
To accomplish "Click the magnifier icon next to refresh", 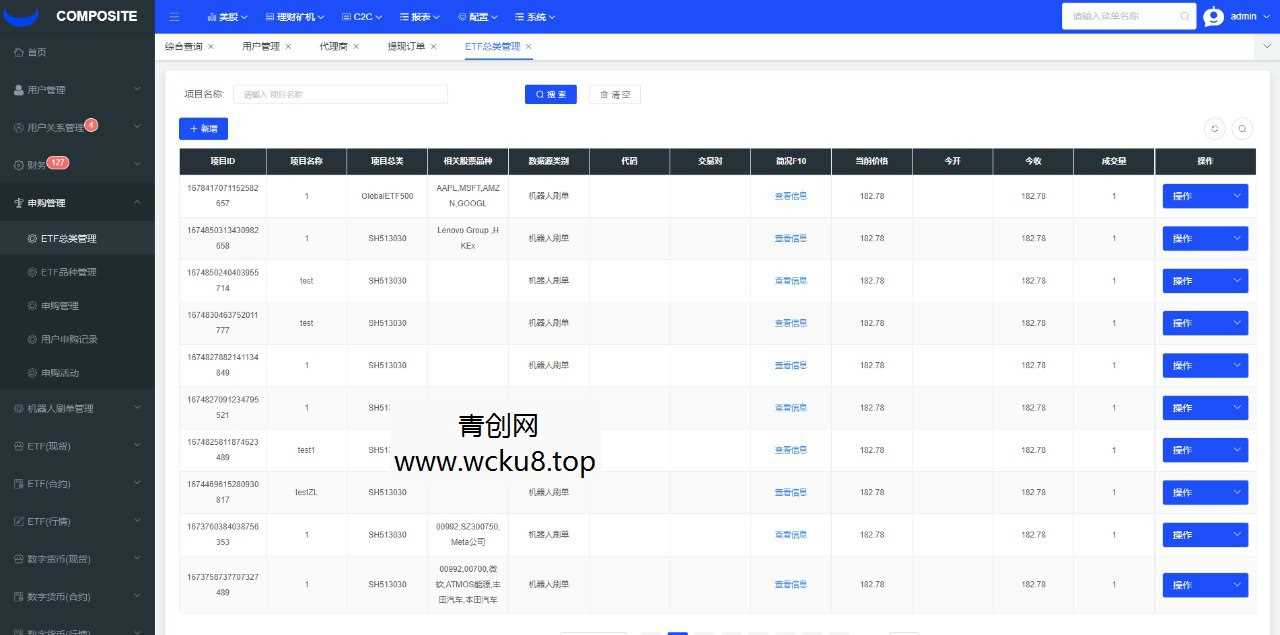I will [1241, 129].
